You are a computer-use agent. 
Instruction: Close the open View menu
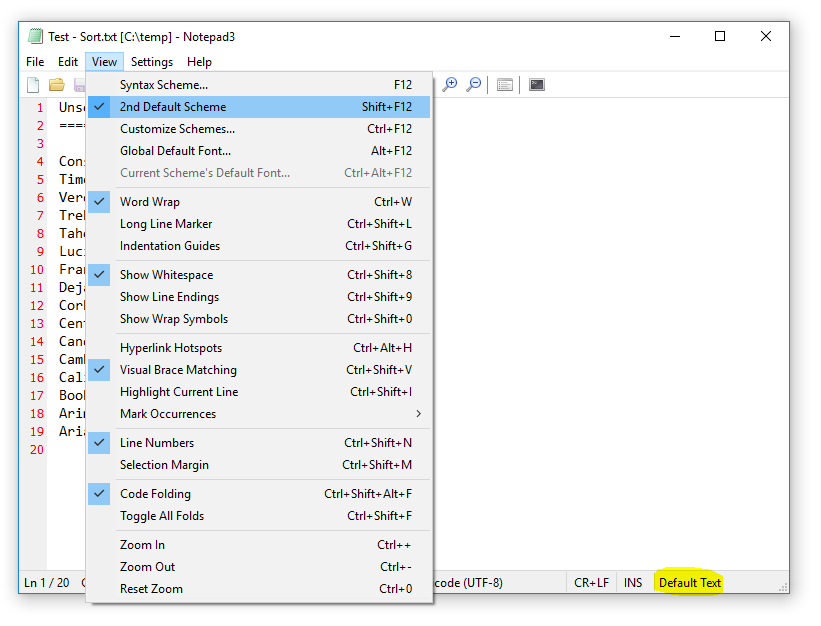point(104,62)
